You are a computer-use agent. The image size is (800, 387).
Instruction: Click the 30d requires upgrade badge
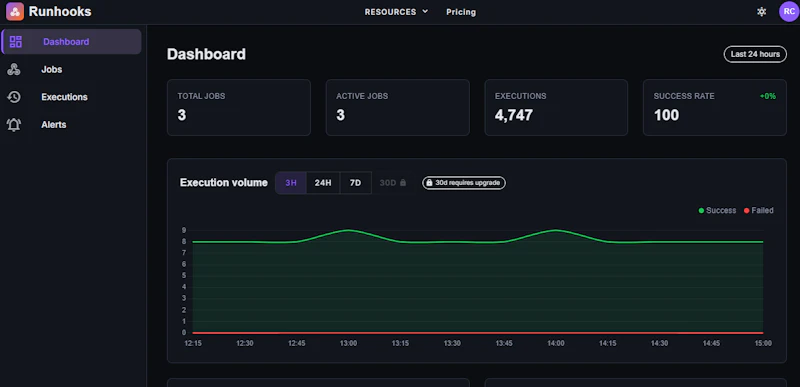point(464,183)
